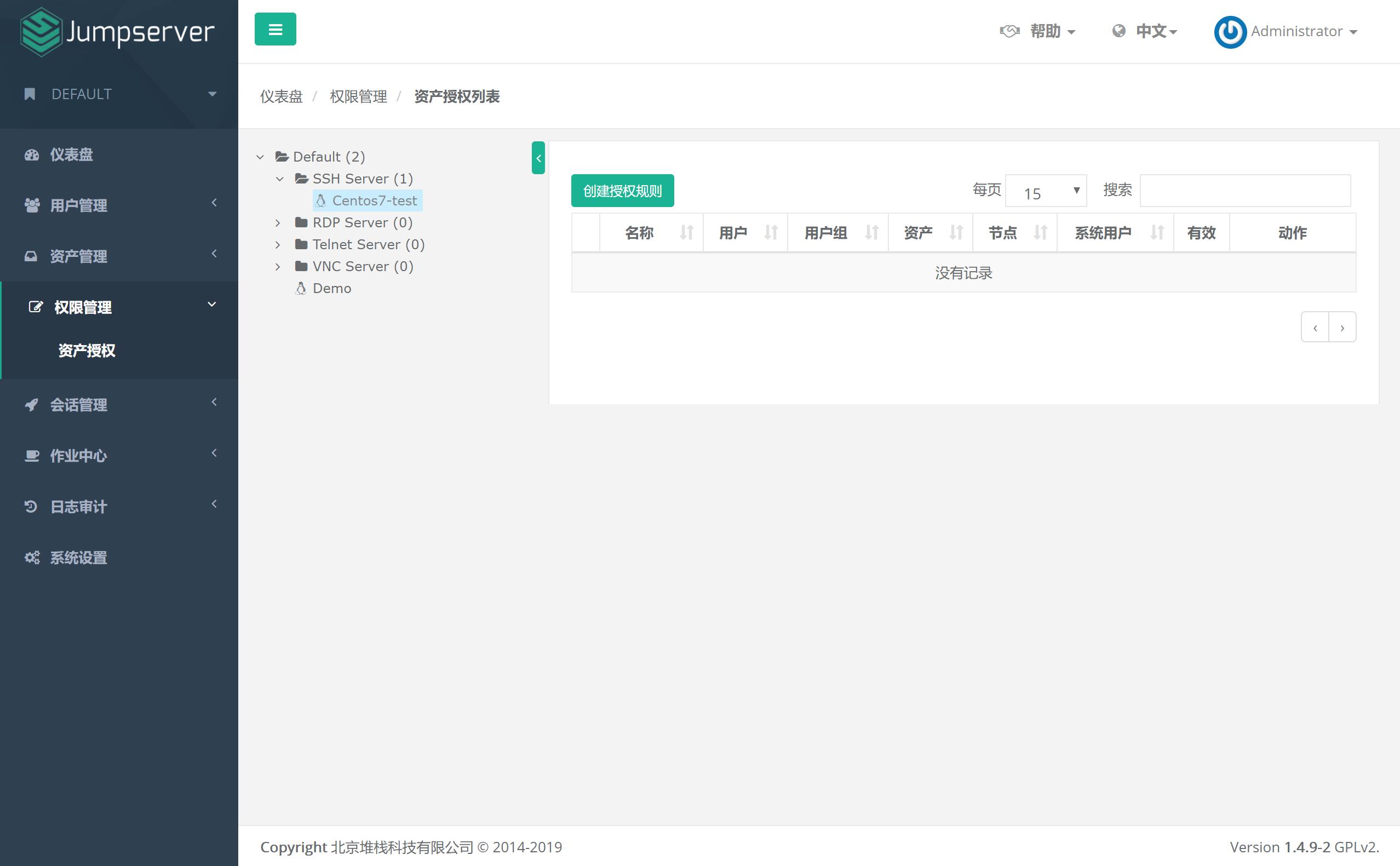Click the globe language icon

tap(1119, 31)
